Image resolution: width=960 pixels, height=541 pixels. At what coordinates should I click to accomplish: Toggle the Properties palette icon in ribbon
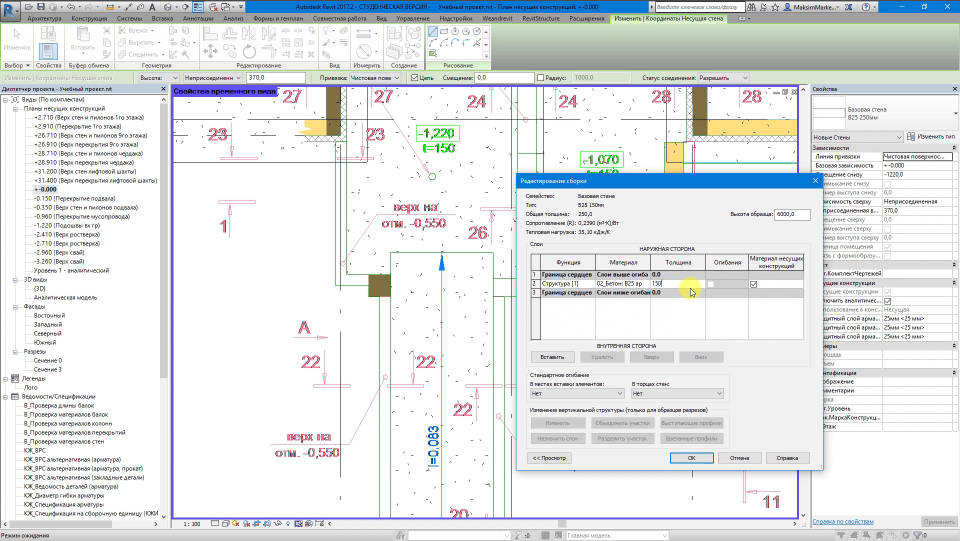[x=48, y=51]
